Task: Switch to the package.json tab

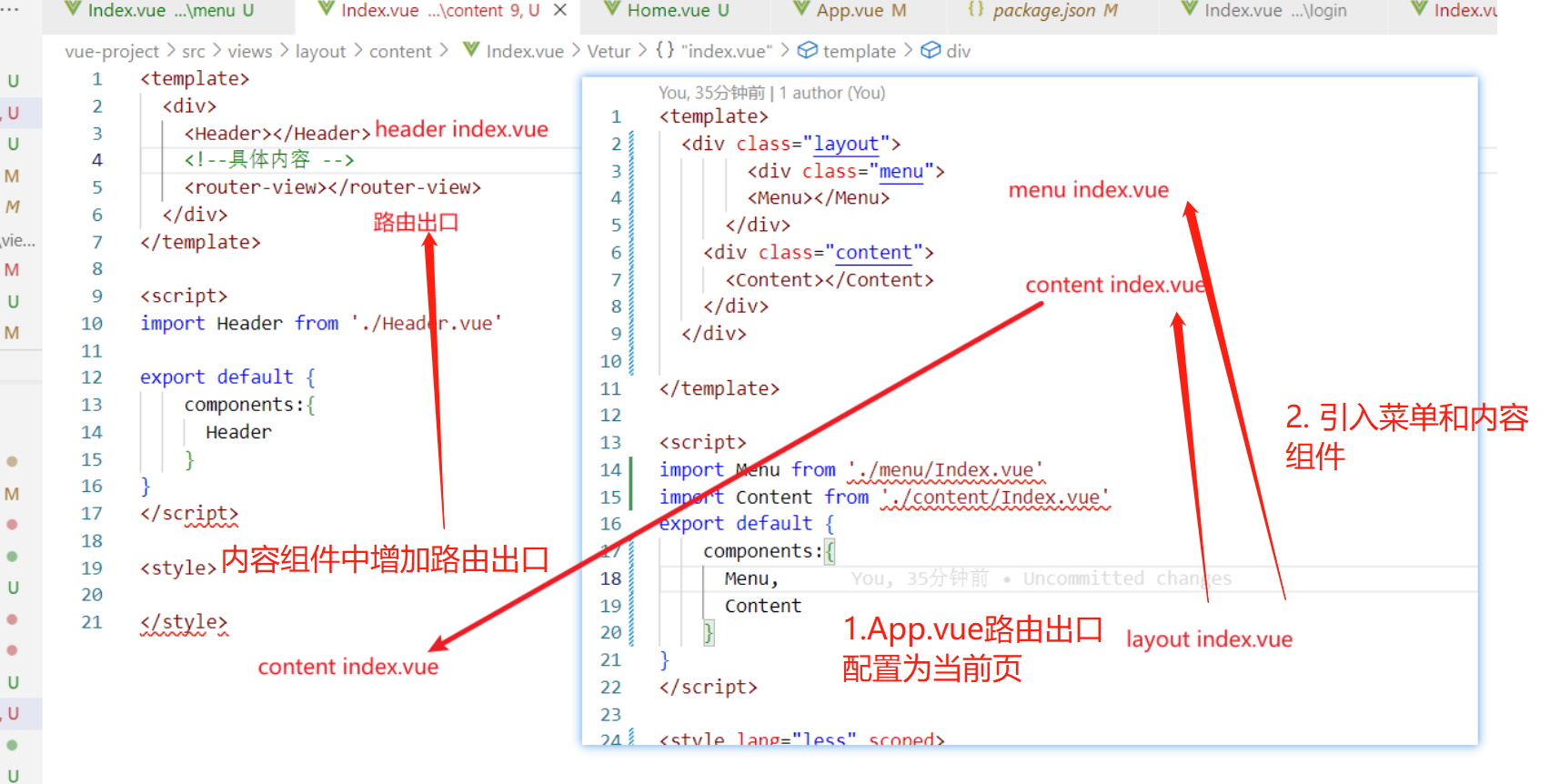Action: click(1042, 11)
